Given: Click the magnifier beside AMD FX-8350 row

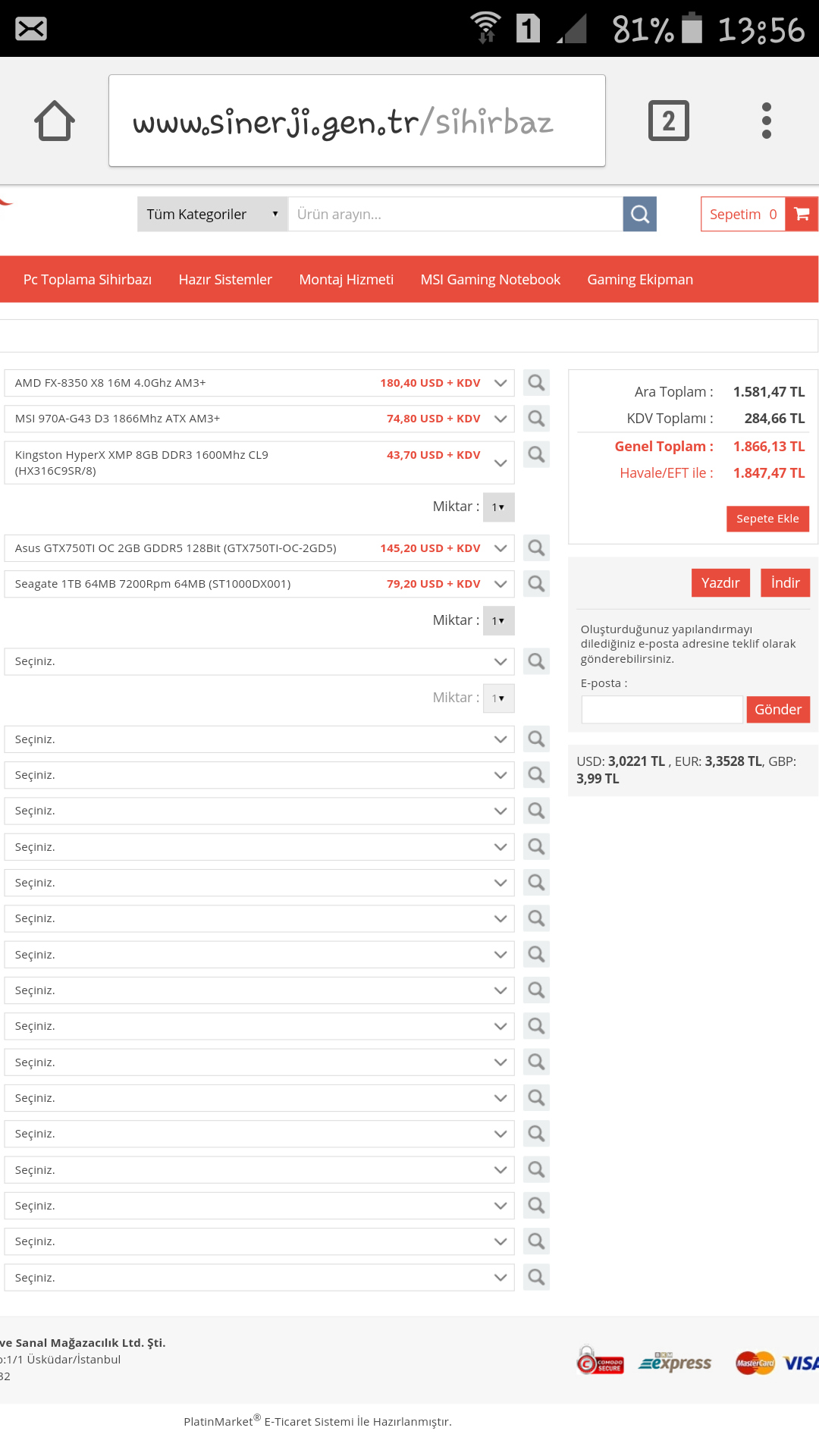Looking at the screenshot, I should coord(536,382).
